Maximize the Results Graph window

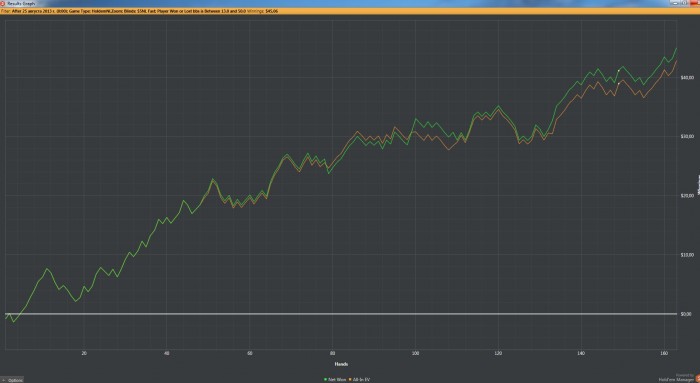(x=684, y=3)
